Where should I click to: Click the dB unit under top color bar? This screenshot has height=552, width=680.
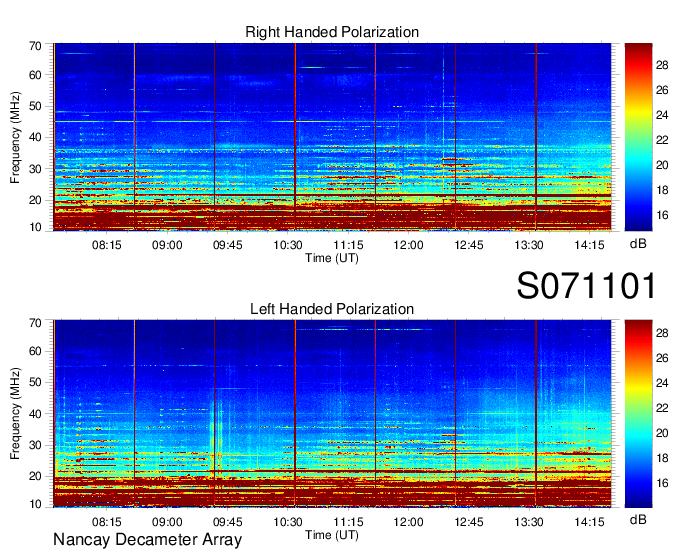tap(638, 244)
